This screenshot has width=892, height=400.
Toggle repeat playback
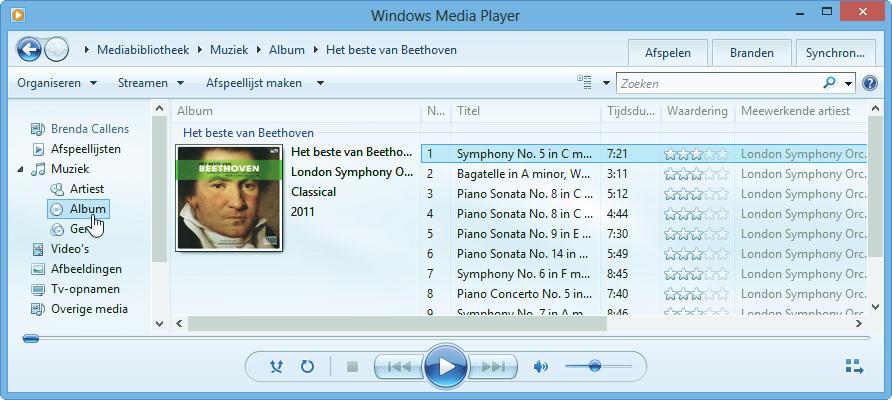point(307,367)
